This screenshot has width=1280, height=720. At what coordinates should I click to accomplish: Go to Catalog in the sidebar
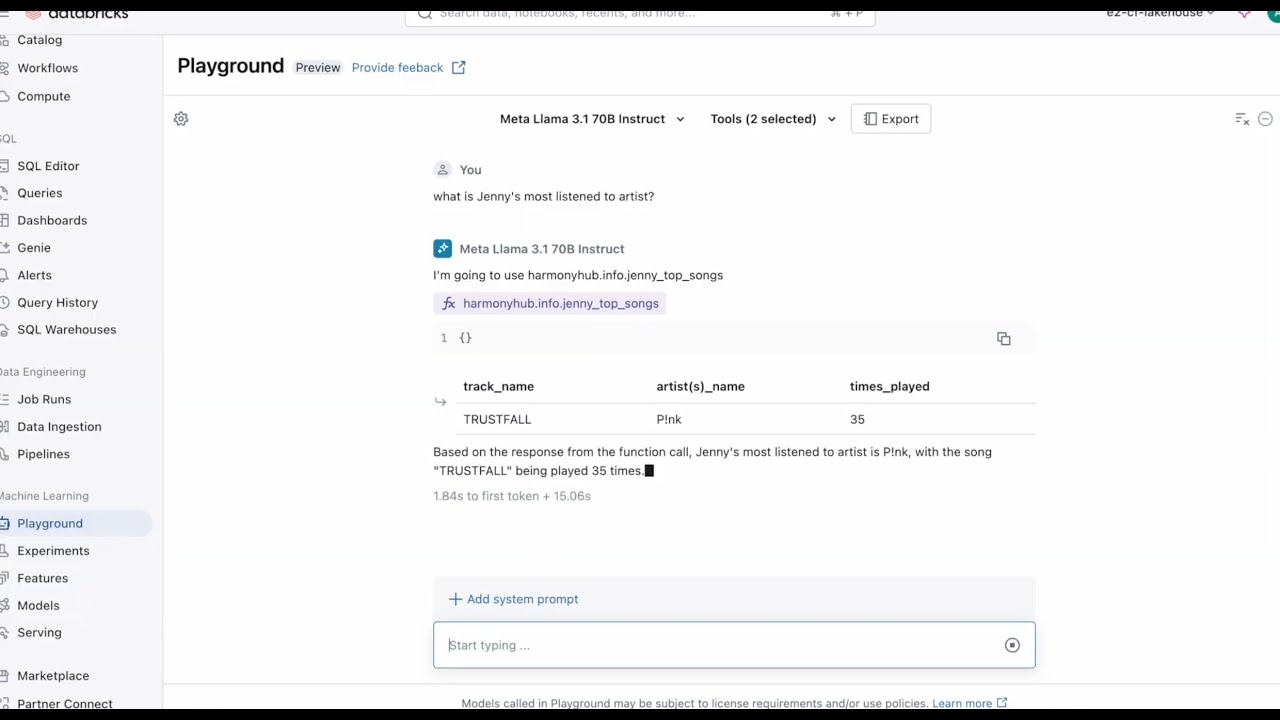click(x=39, y=40)
